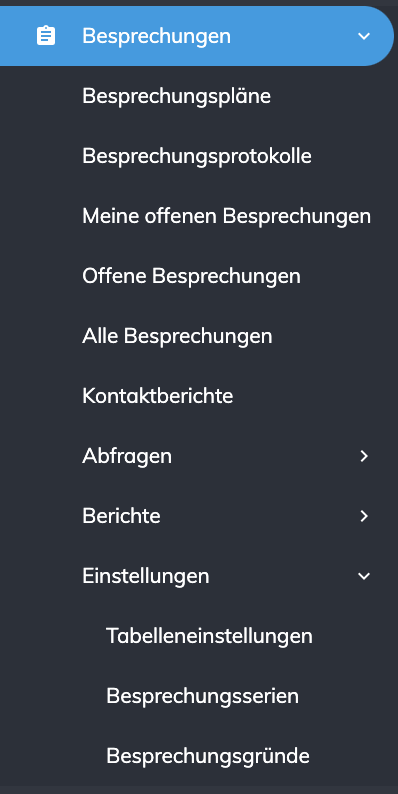398x794 pixels.
Task: Click the Berichte menu label
Action: (122, 515)
